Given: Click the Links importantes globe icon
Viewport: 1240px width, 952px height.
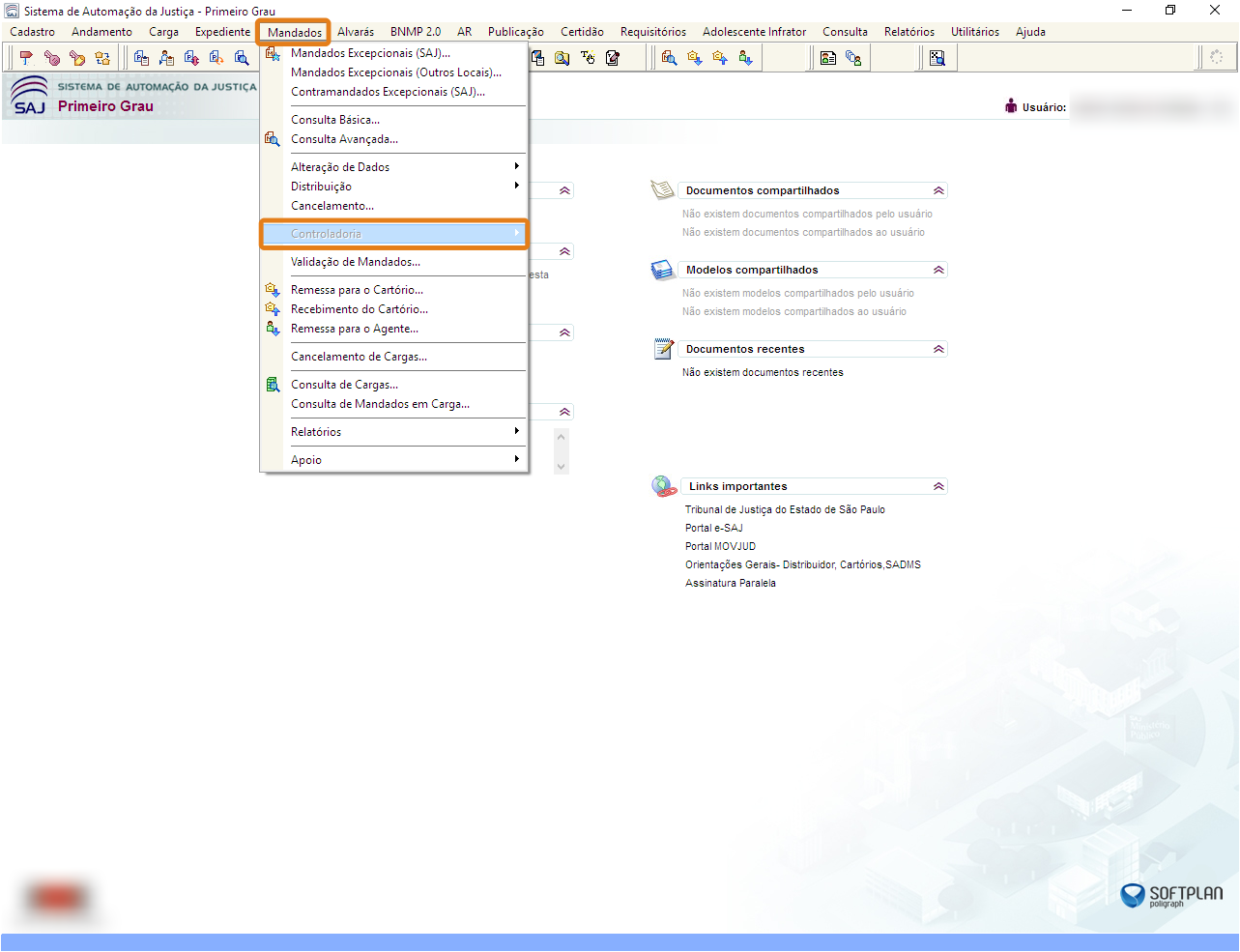Looking at the screenshot, I should click(664, 486).
